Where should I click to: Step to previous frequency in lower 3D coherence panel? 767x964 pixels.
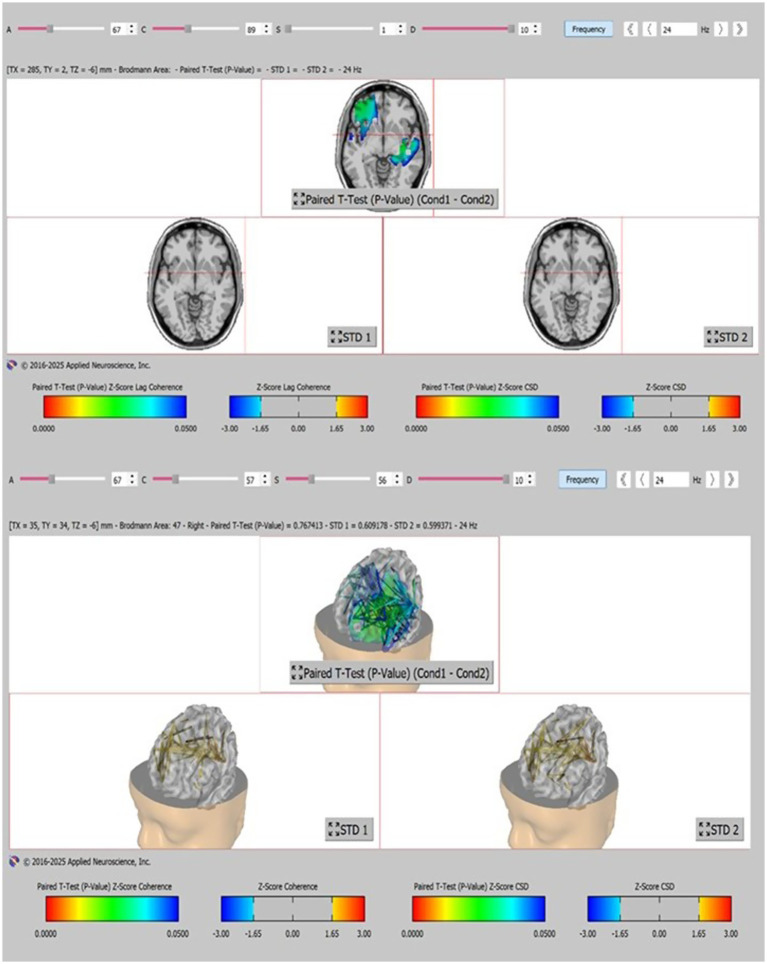642,480
